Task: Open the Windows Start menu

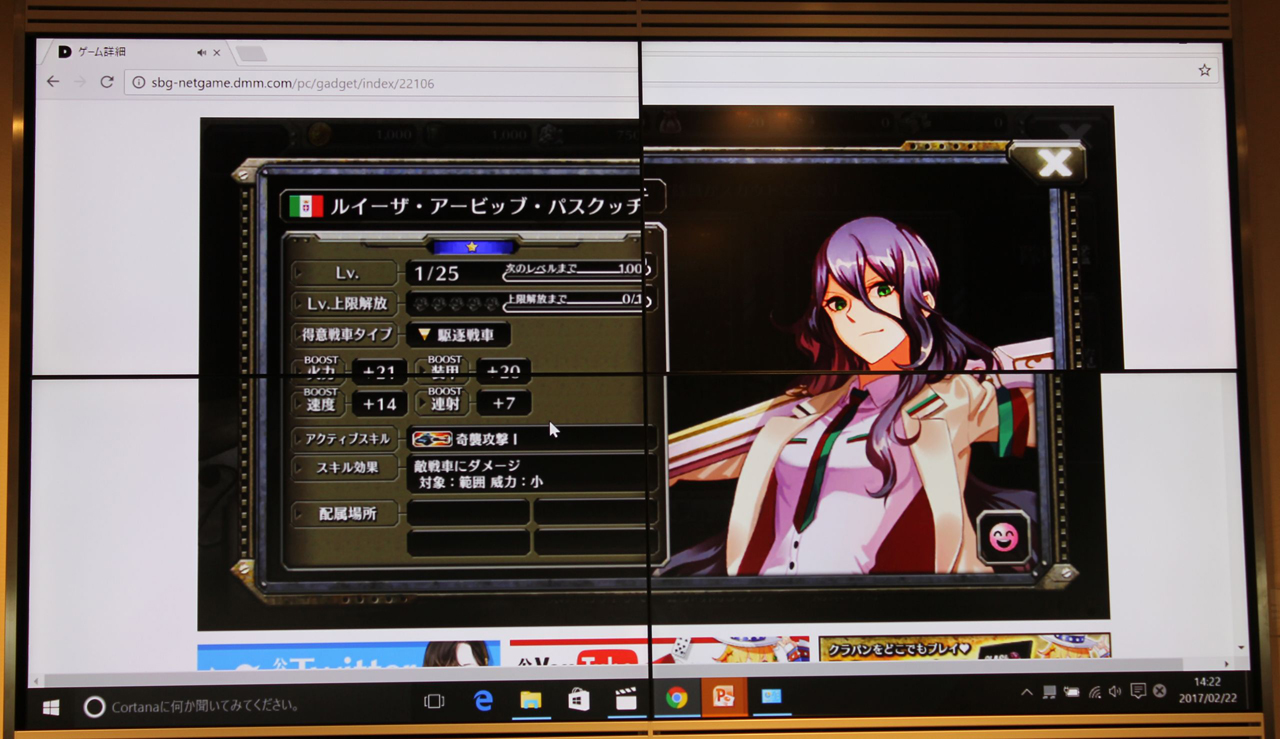Action: pos(50,707)
